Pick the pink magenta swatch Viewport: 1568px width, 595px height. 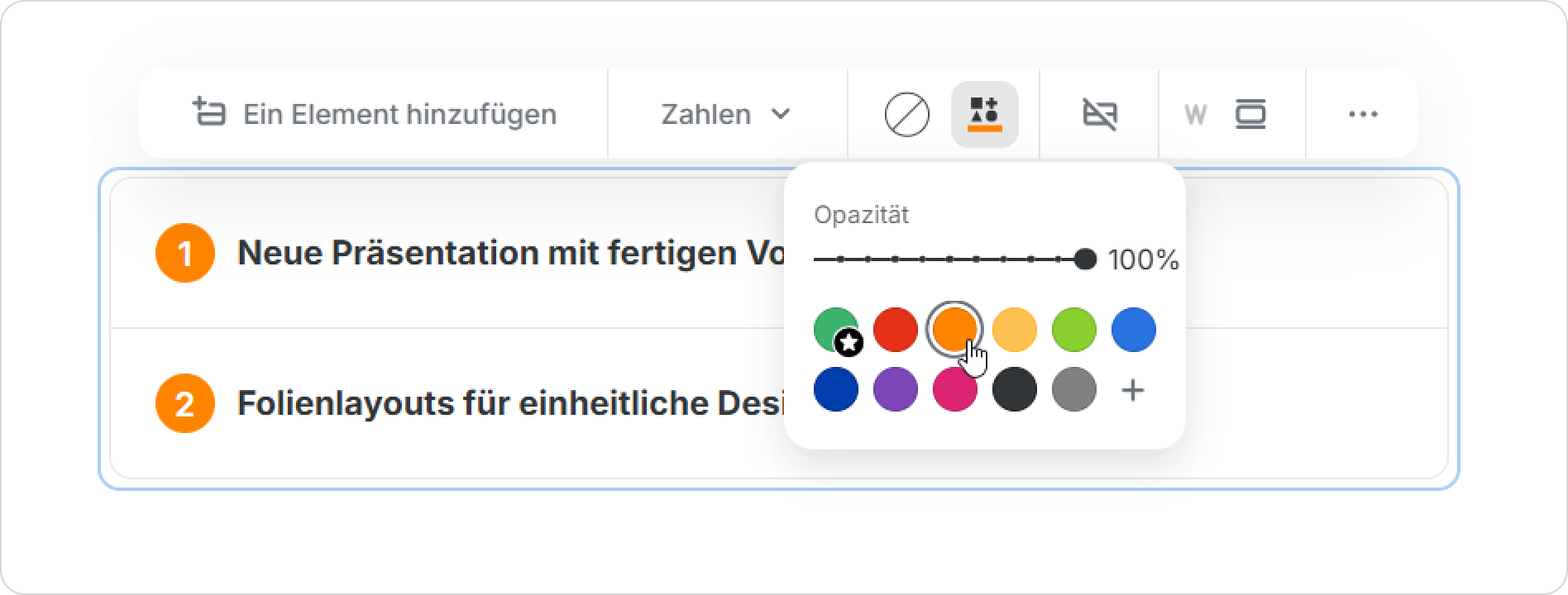pos(954,390)
